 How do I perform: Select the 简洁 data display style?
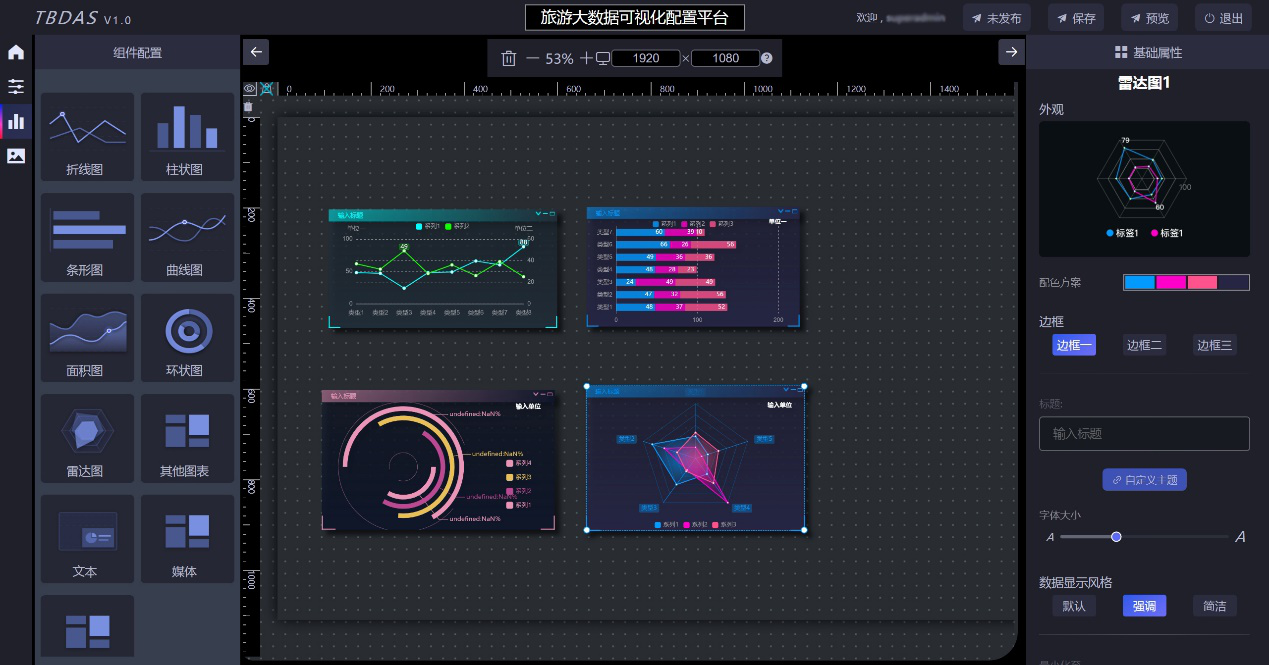pyautogui.click(x=1214, y=605)
